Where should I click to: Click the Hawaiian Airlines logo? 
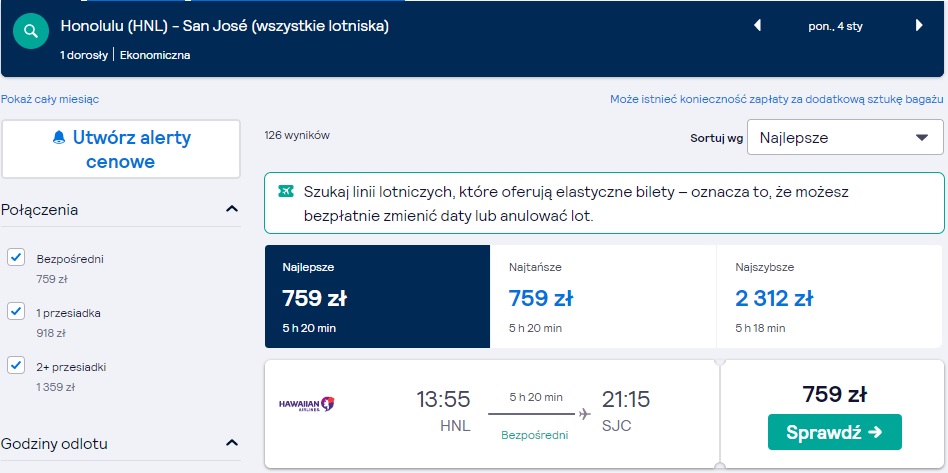307,404
